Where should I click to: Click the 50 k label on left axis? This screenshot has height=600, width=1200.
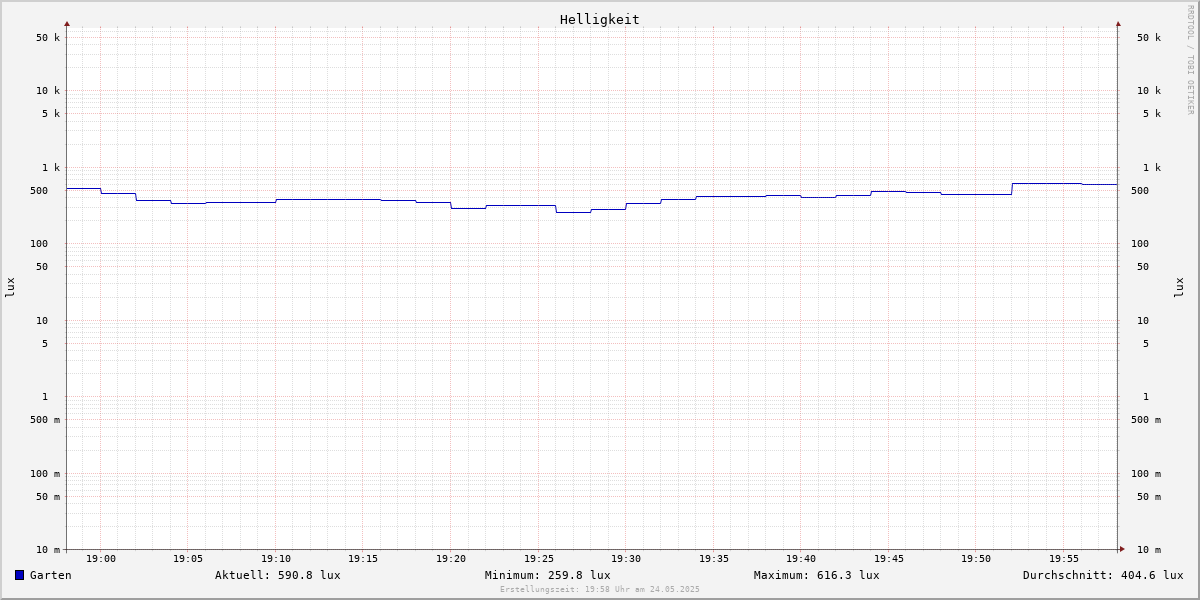pyautogui.click(x=48, y=38)
